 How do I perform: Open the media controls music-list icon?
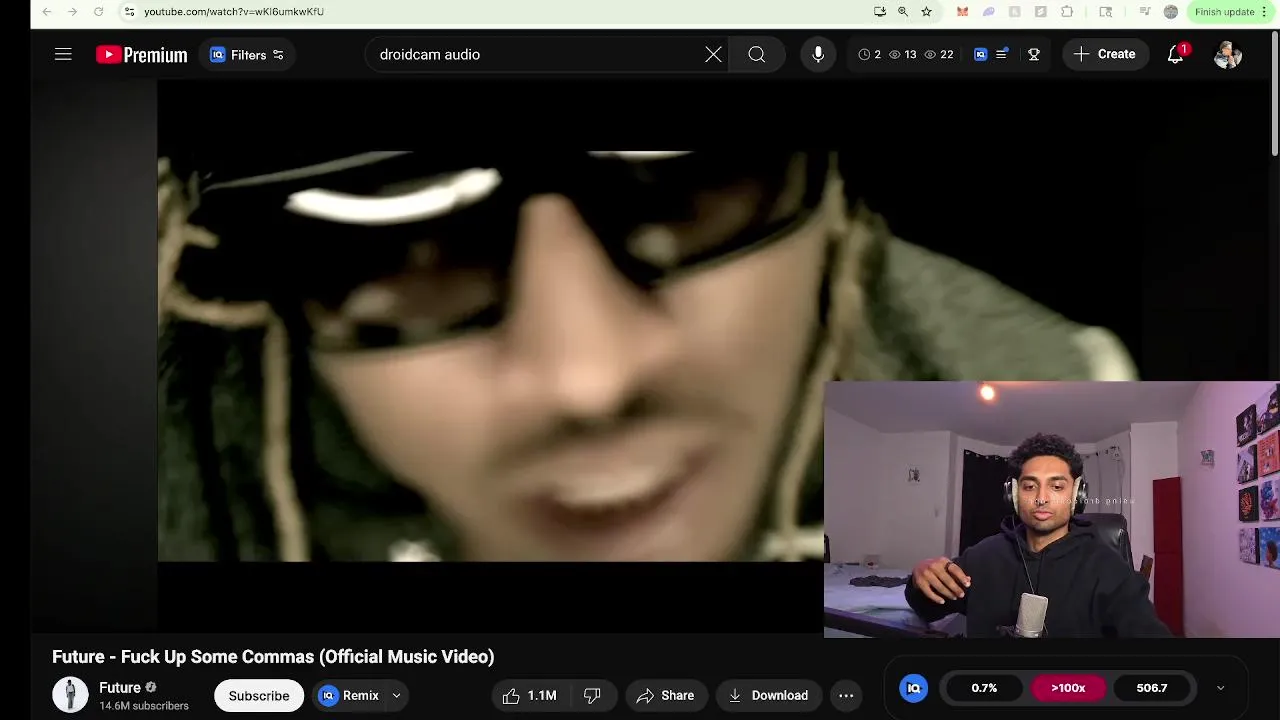(1145, 12)
